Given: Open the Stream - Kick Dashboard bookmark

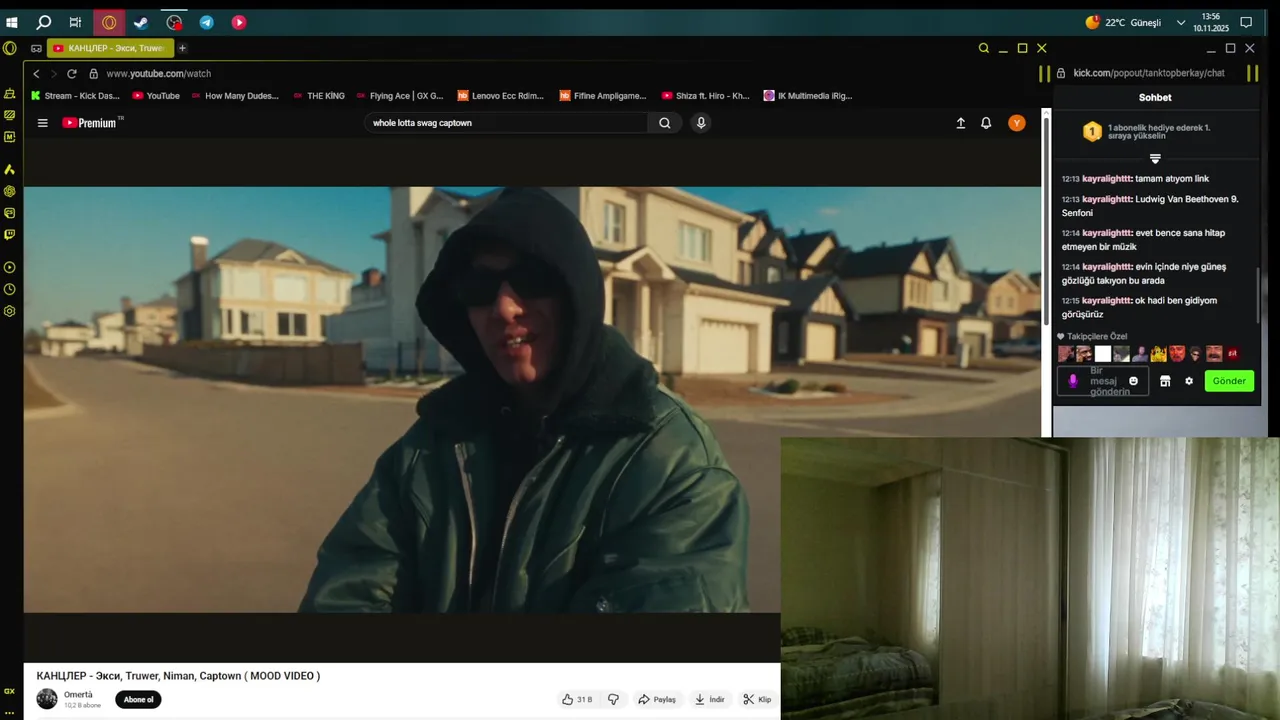Looking at the screenshot, I should (75, 96).
